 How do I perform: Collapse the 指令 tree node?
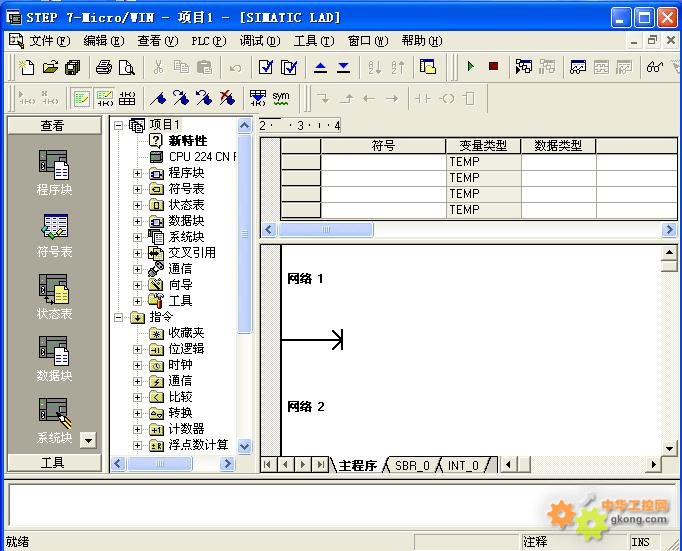click(118, 317)
